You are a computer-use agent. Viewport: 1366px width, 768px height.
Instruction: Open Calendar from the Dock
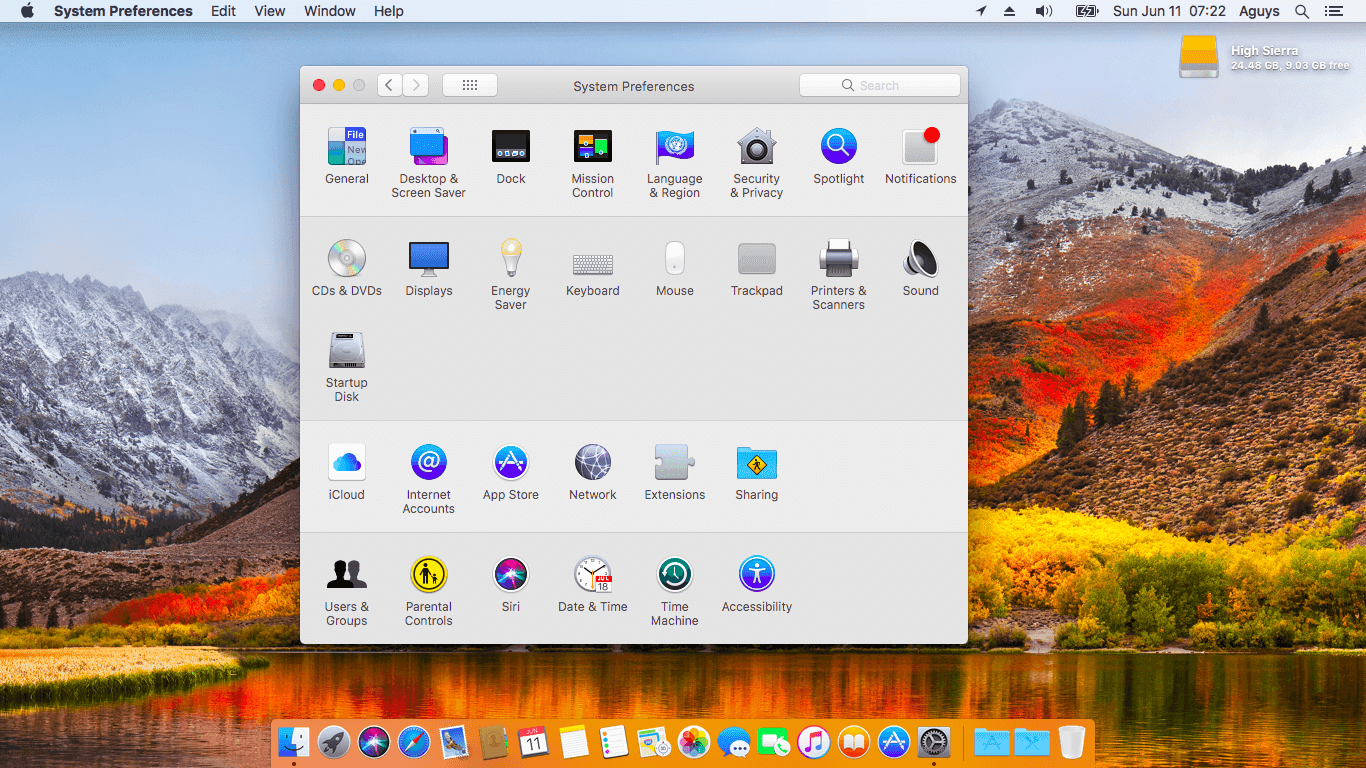[x=534, y=742]
